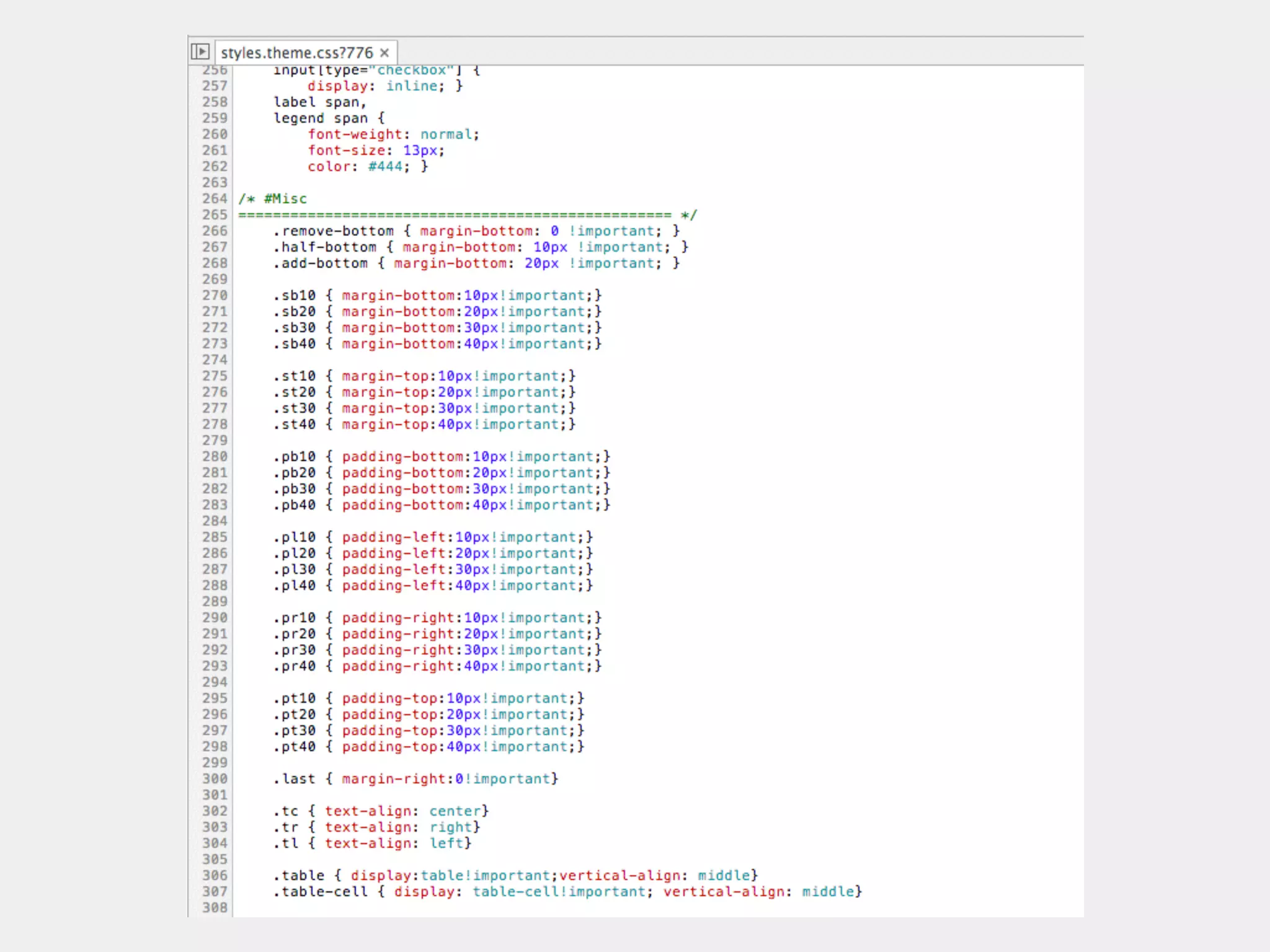Screen dimensions: 1270x952
Task: Click the .half-bottom selector text
Action: [x=325, y=247]
